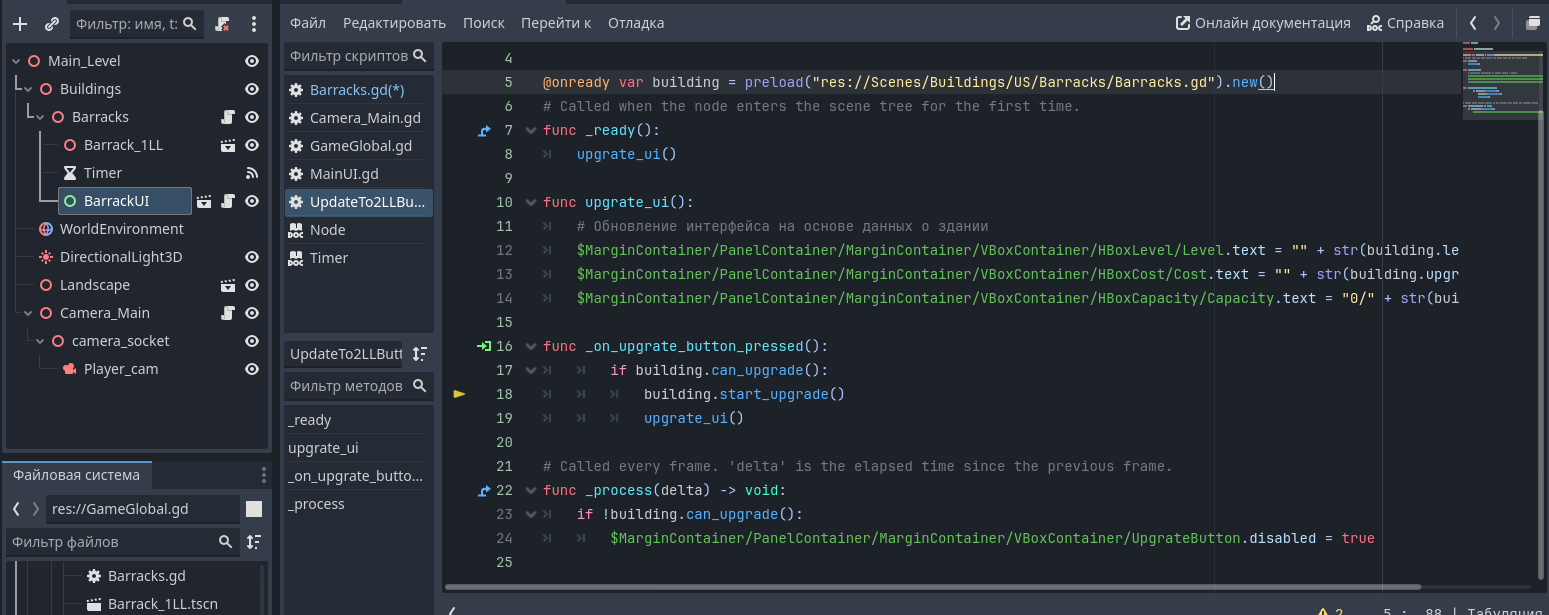This screenshot has height=615, width=1549.
Task: Toggle visibility of Main_Level root node
Action: click(252, 61)
